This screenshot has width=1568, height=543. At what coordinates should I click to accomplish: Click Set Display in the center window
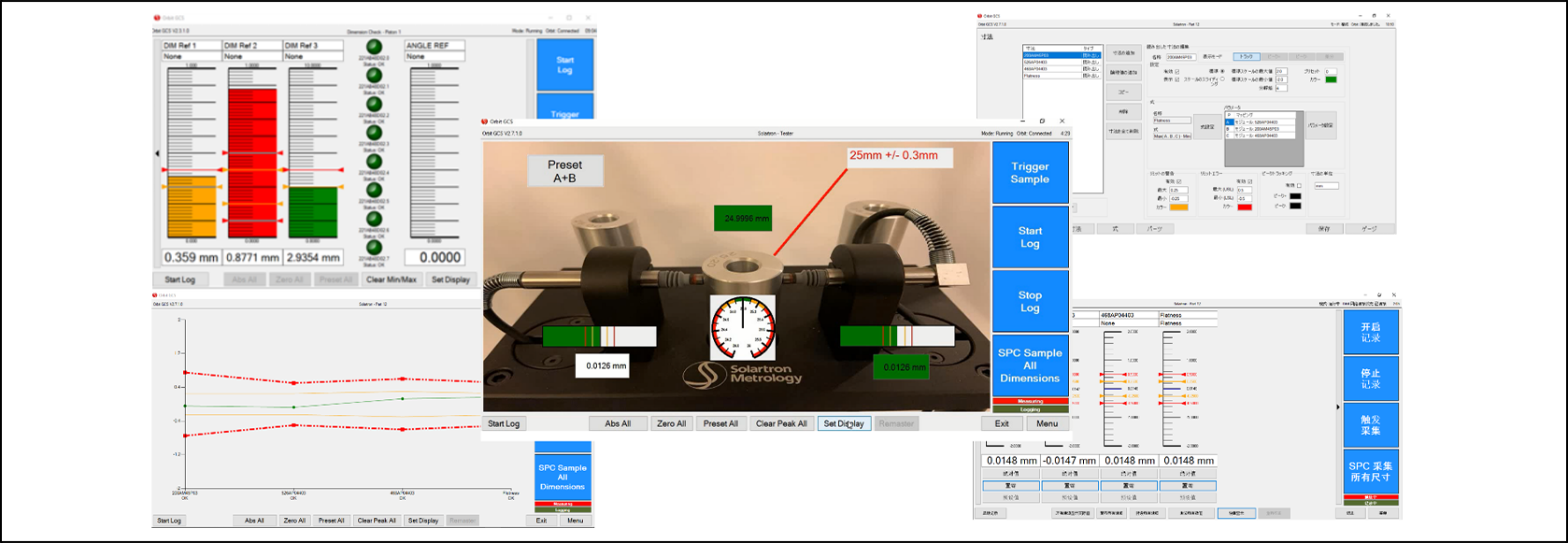click(x=844, y=423)
